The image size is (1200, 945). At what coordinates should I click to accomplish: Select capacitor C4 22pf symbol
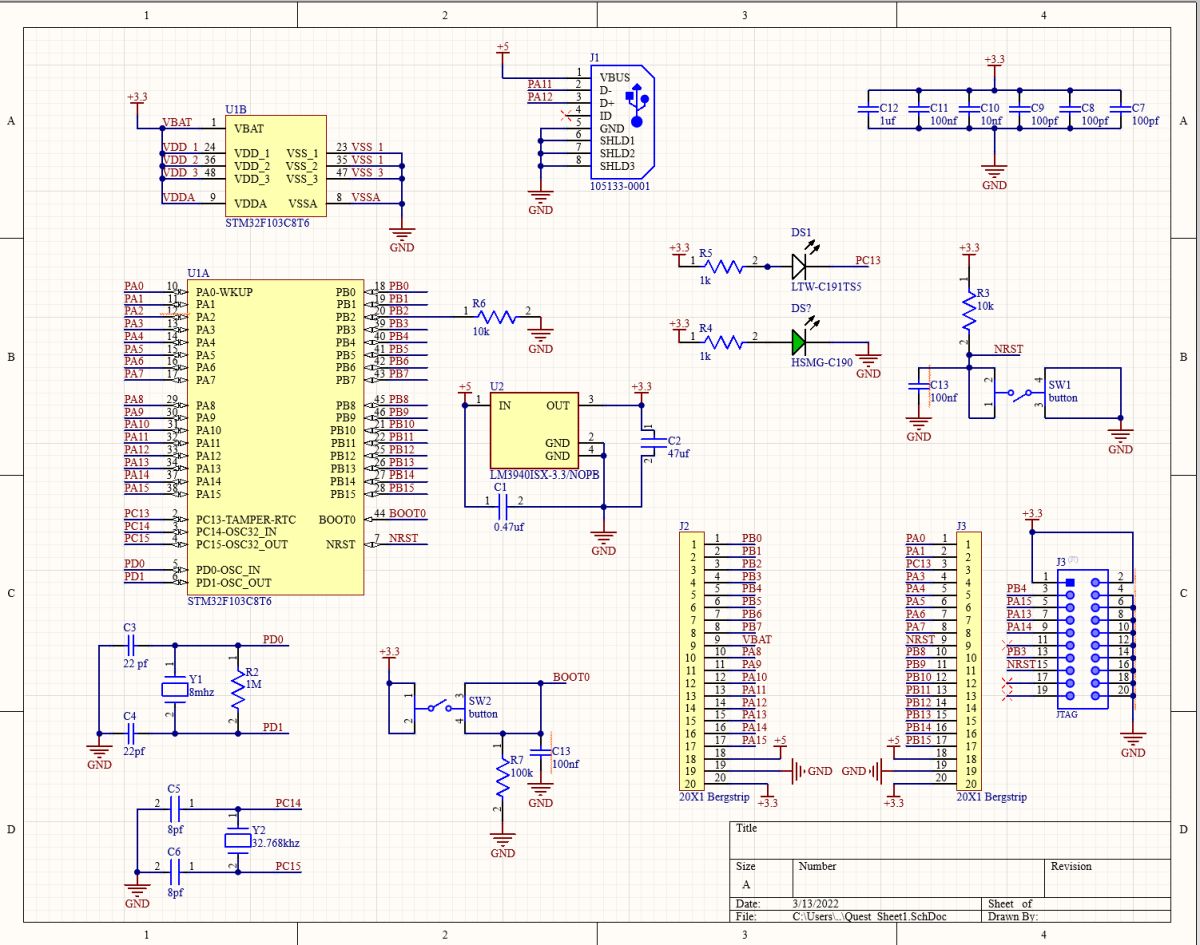coord(130,734)
